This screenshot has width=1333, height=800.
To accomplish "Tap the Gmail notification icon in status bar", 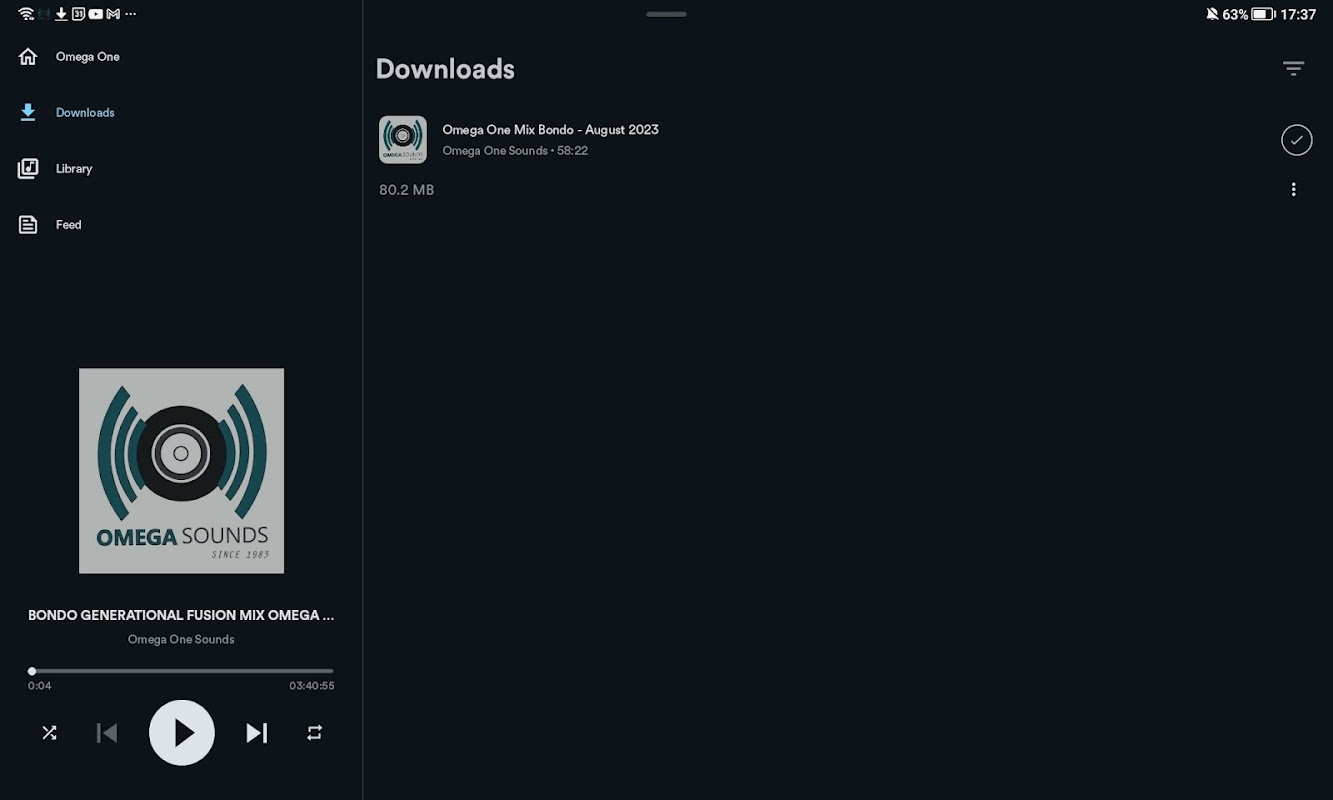I will click(x=113, y=14).
